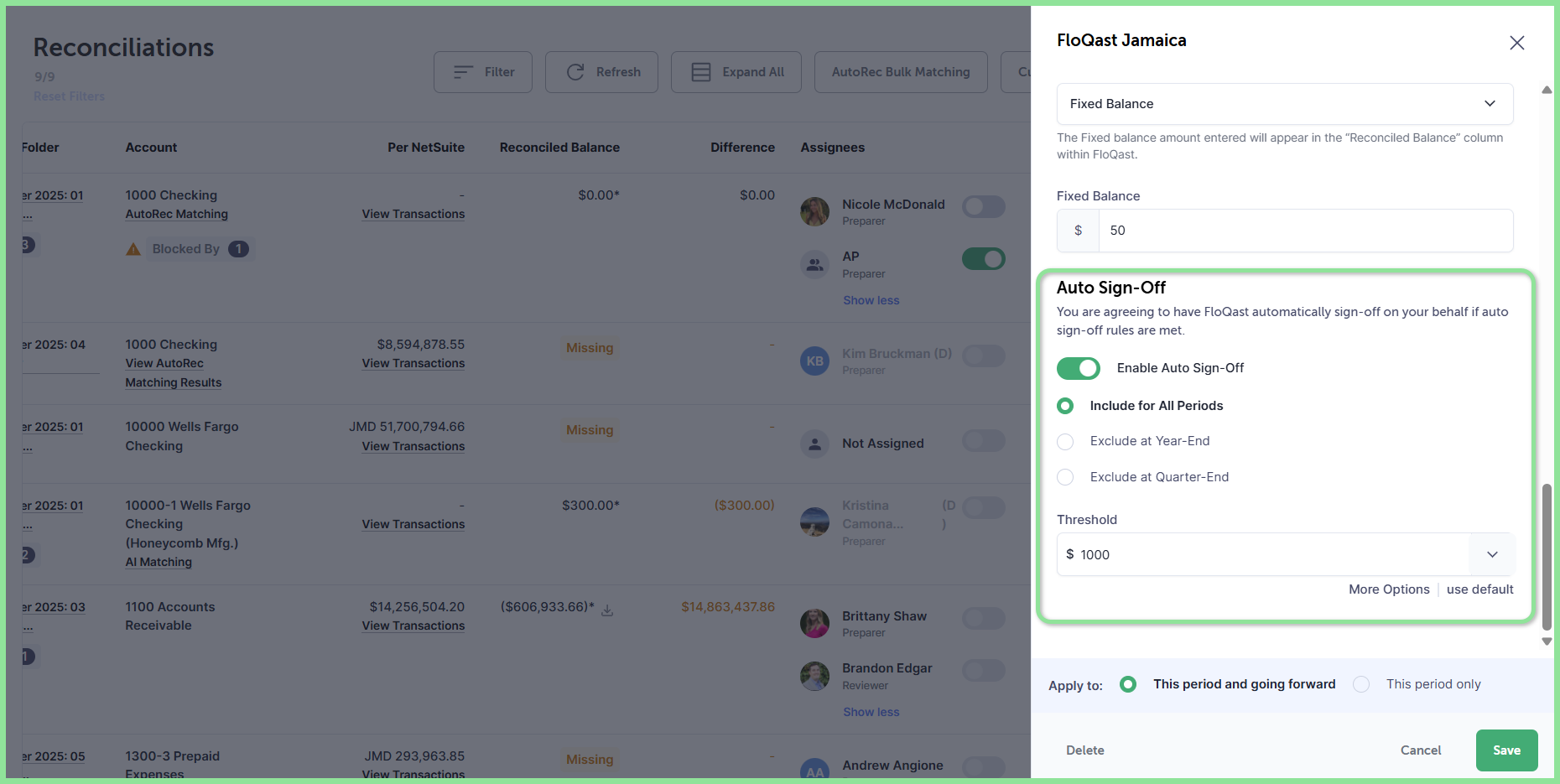Close the FloQast Jamaica panel
Viewport: 1560px width, 784px height.
(1516, 43)
